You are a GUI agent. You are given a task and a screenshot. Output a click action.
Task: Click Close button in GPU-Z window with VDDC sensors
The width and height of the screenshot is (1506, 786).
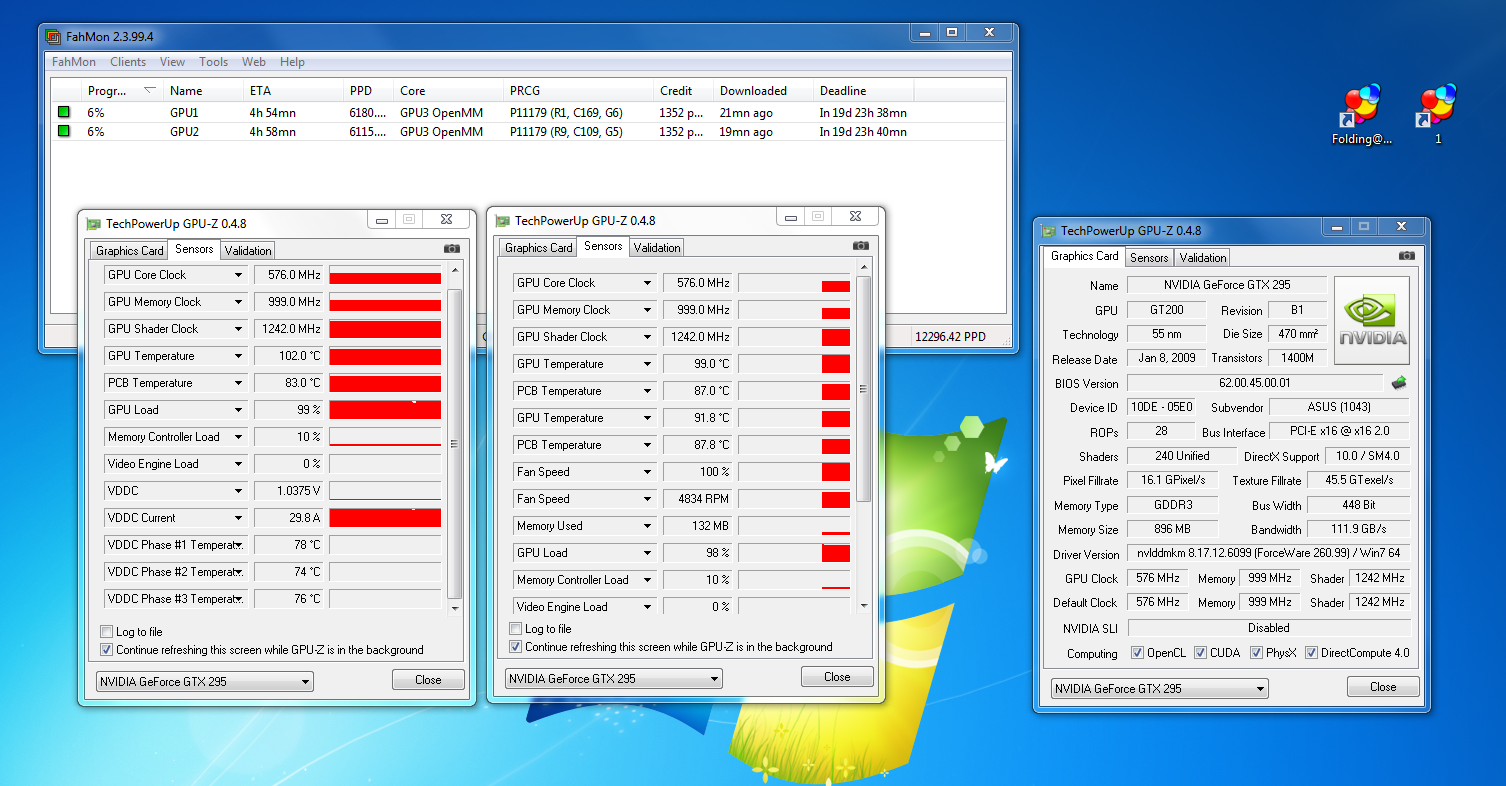428,680
